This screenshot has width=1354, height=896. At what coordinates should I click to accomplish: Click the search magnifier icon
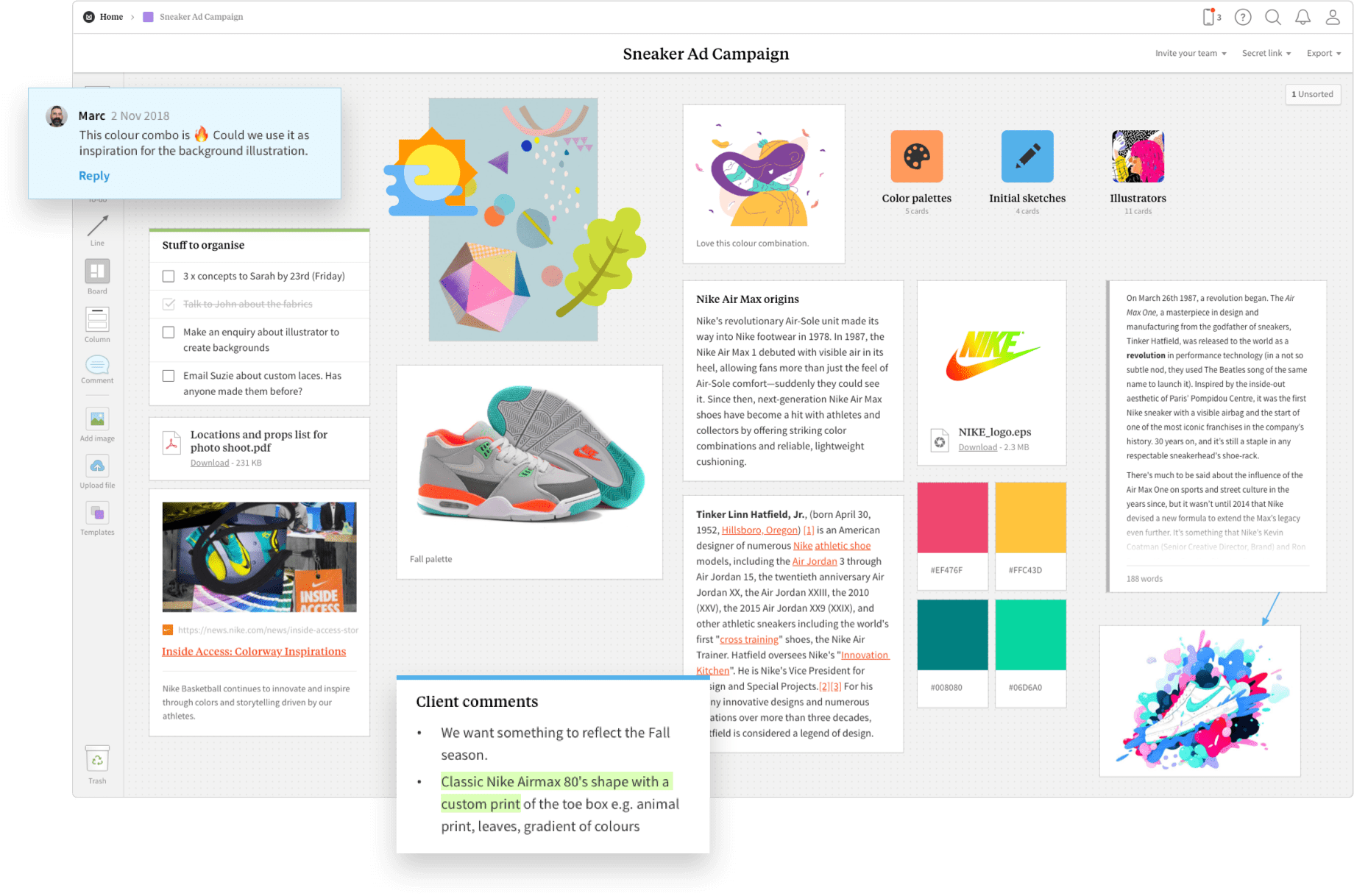tap(1273, 17)
